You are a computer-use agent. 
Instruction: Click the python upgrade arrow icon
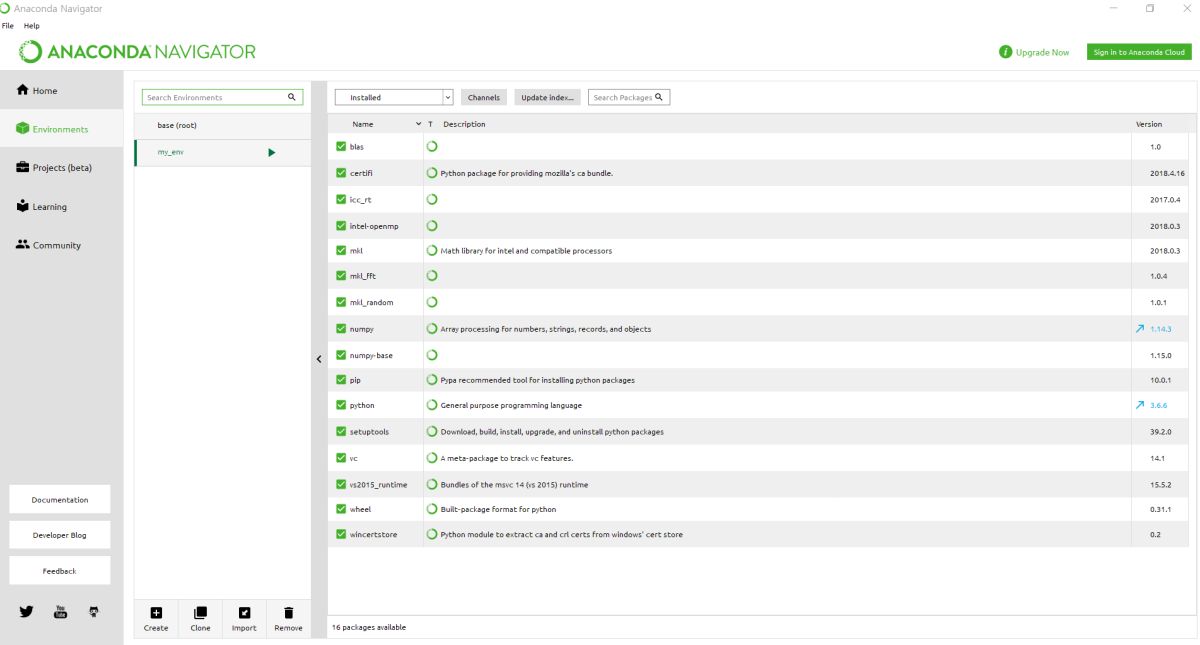click(x=1140, y=405)
